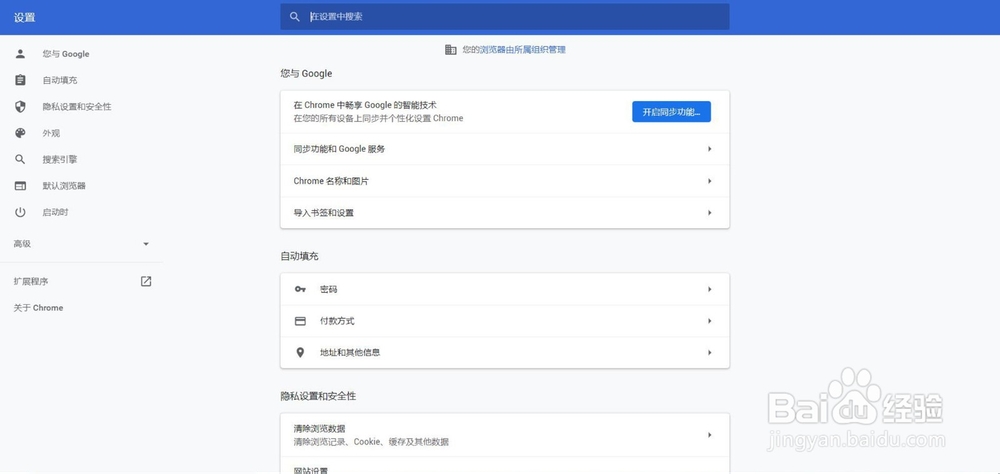Screen dimensions: 1000x474
Task: Click the credit card icon for 付款方式
Action: [300, 321]
